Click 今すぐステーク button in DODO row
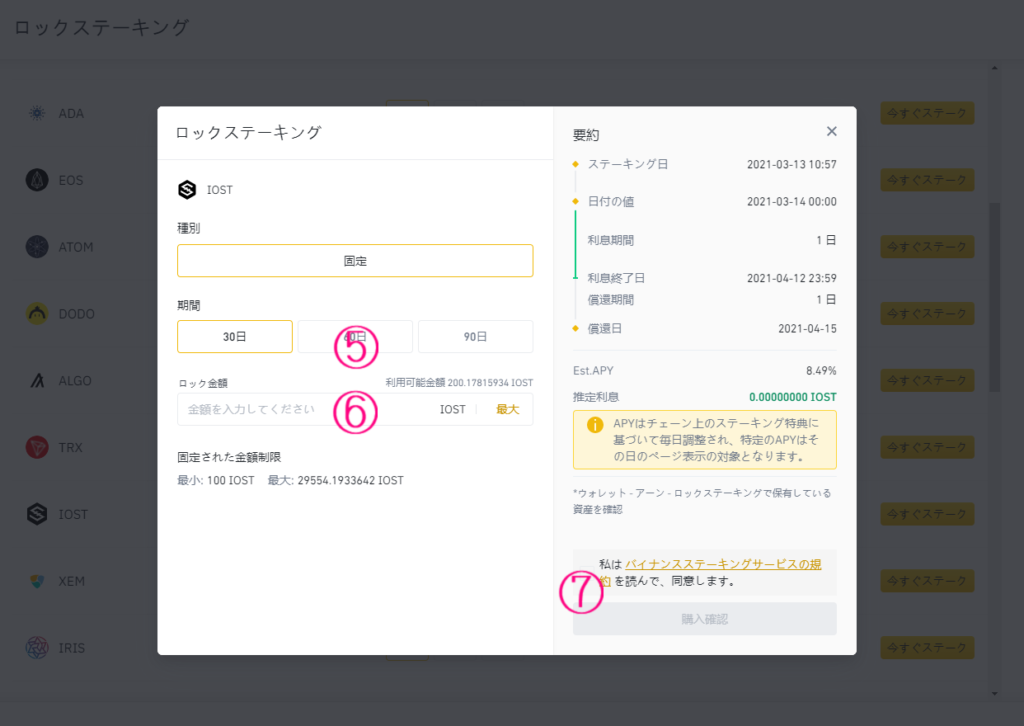 tap(927, 313)
